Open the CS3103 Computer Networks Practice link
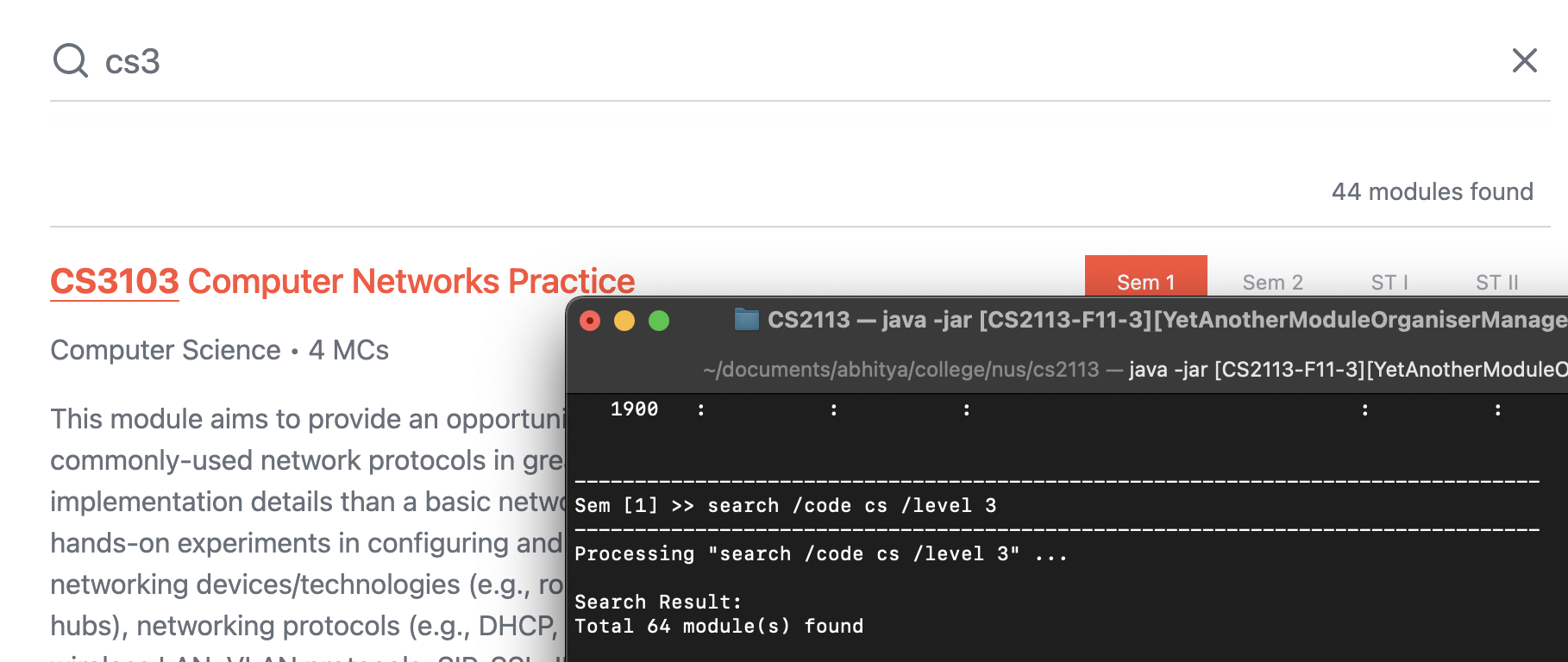1568x662 pixels. [342, 281]
